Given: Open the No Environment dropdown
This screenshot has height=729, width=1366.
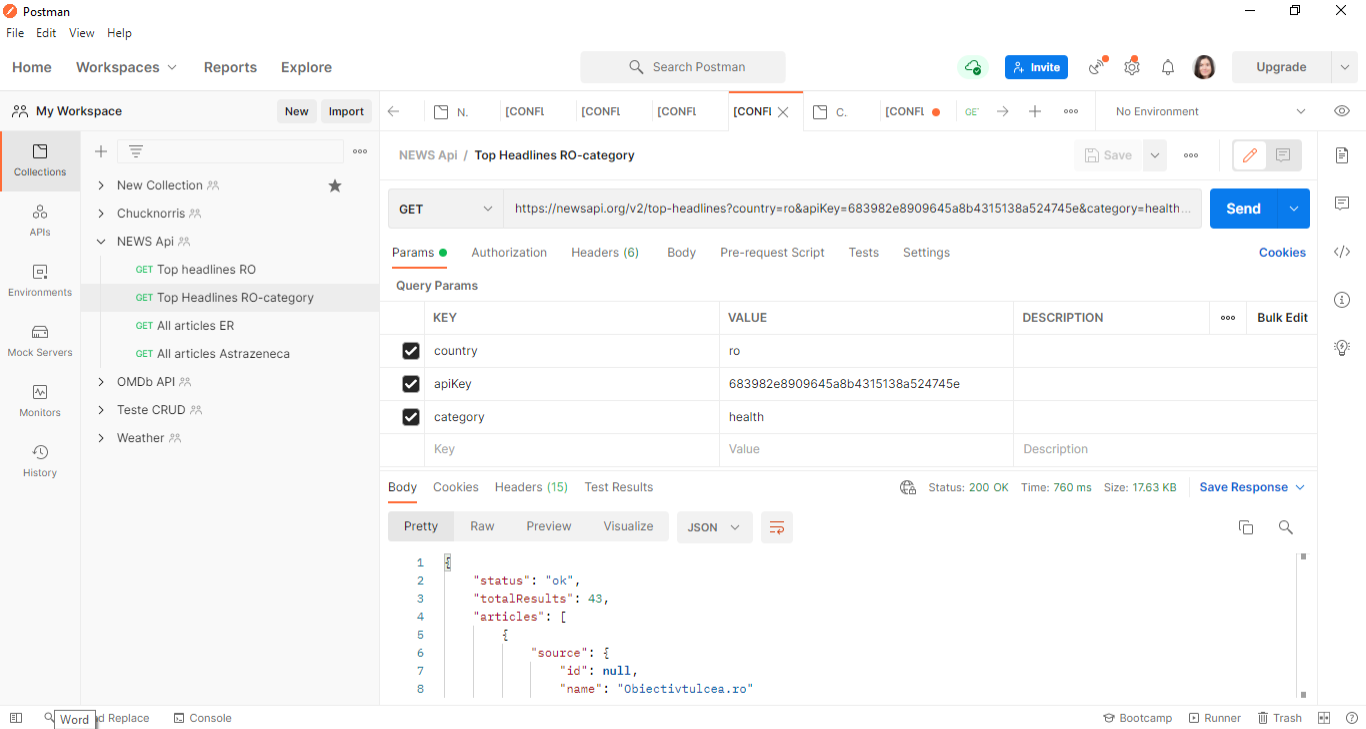Looking at the screenshot, I should (x=1210, y=111).
